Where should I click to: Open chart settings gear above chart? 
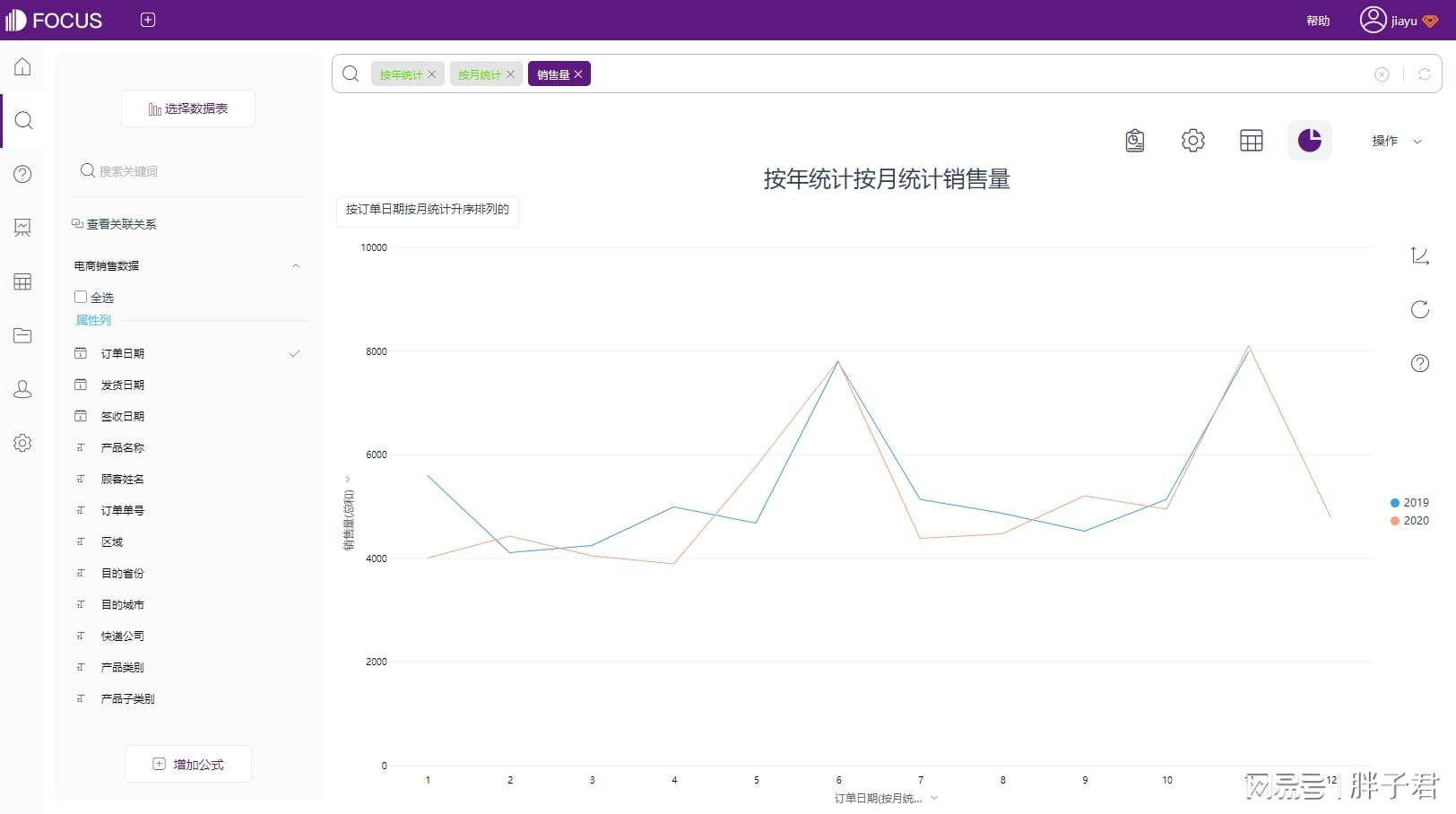[1193, 141]
